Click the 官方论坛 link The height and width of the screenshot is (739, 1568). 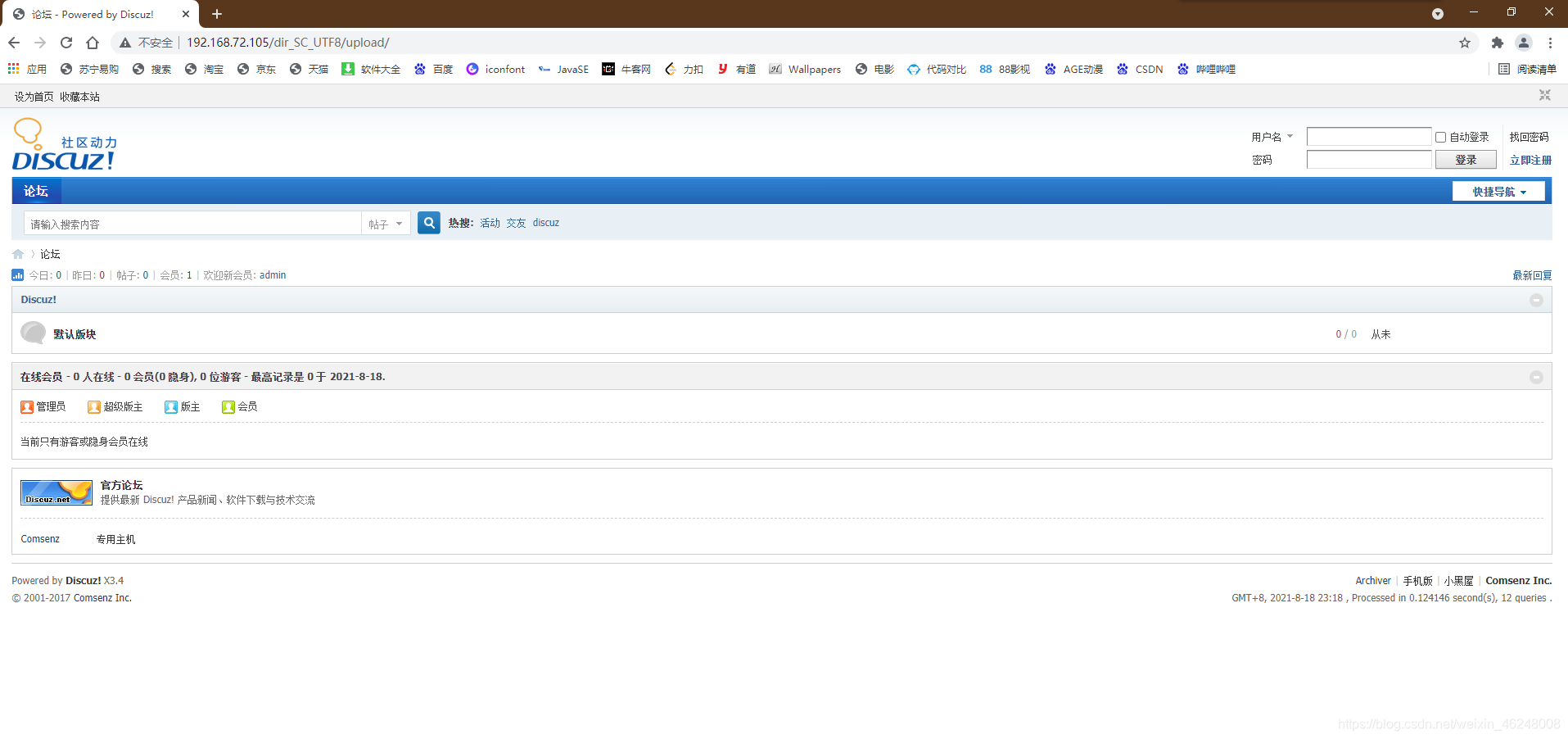tap(121, 485)
